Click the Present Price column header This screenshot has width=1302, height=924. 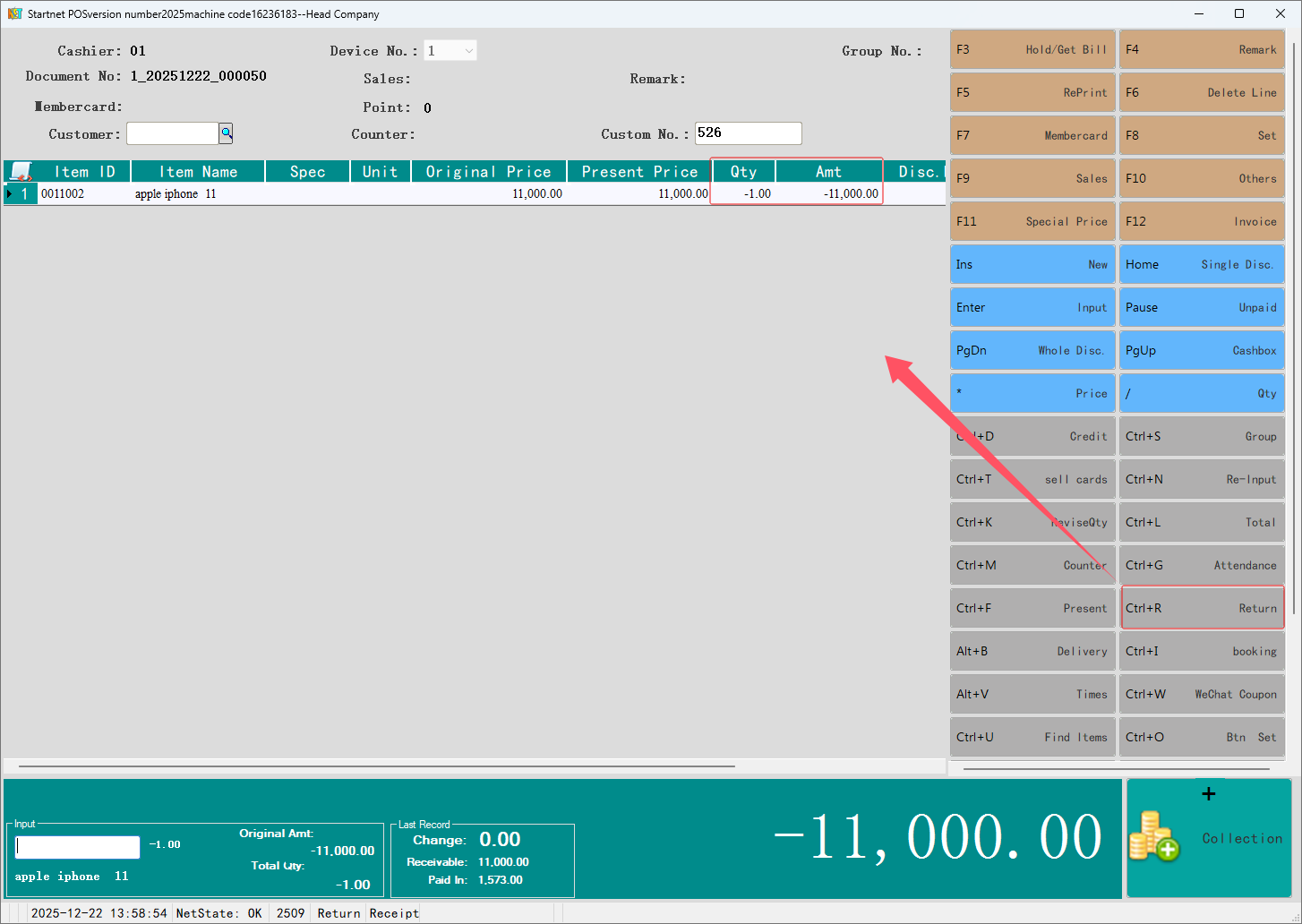click(x=638, y=172)
